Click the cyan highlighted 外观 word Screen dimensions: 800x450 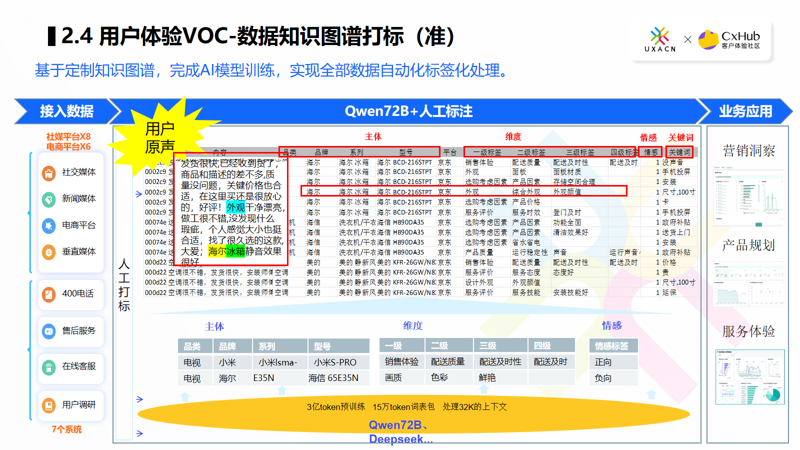(236, 208)
